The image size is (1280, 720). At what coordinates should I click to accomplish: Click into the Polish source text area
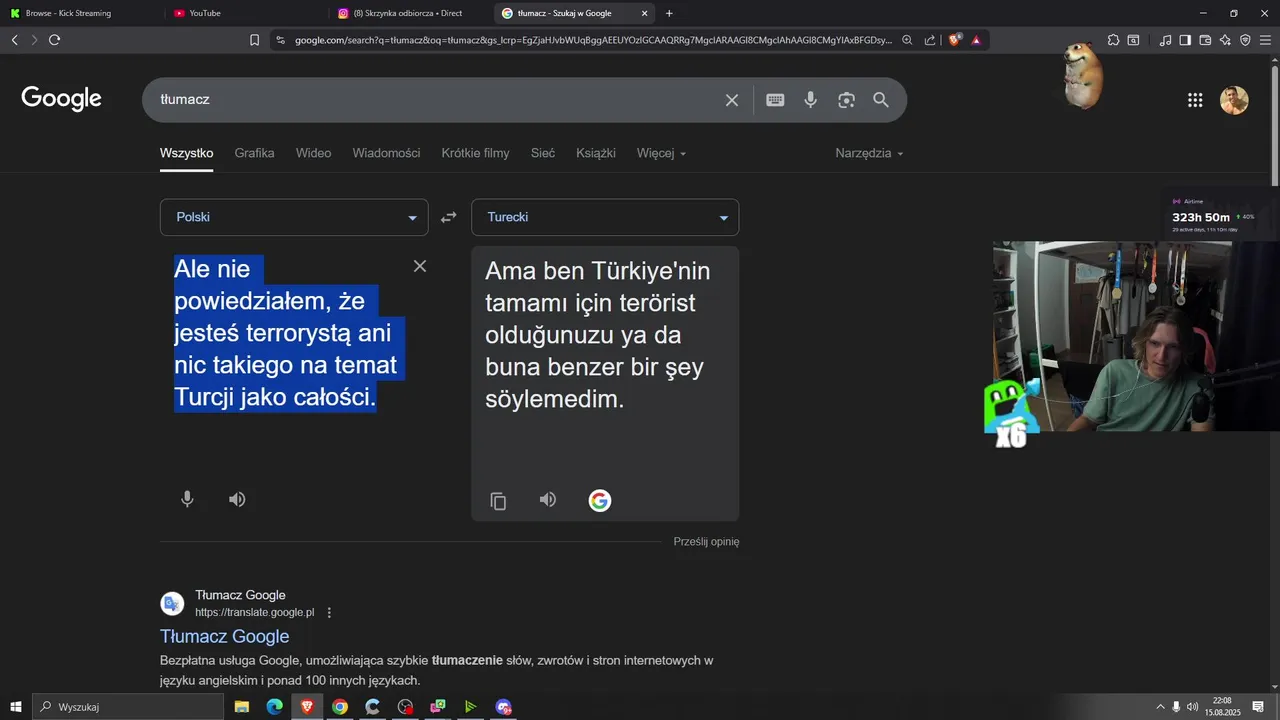pos(286,333)
